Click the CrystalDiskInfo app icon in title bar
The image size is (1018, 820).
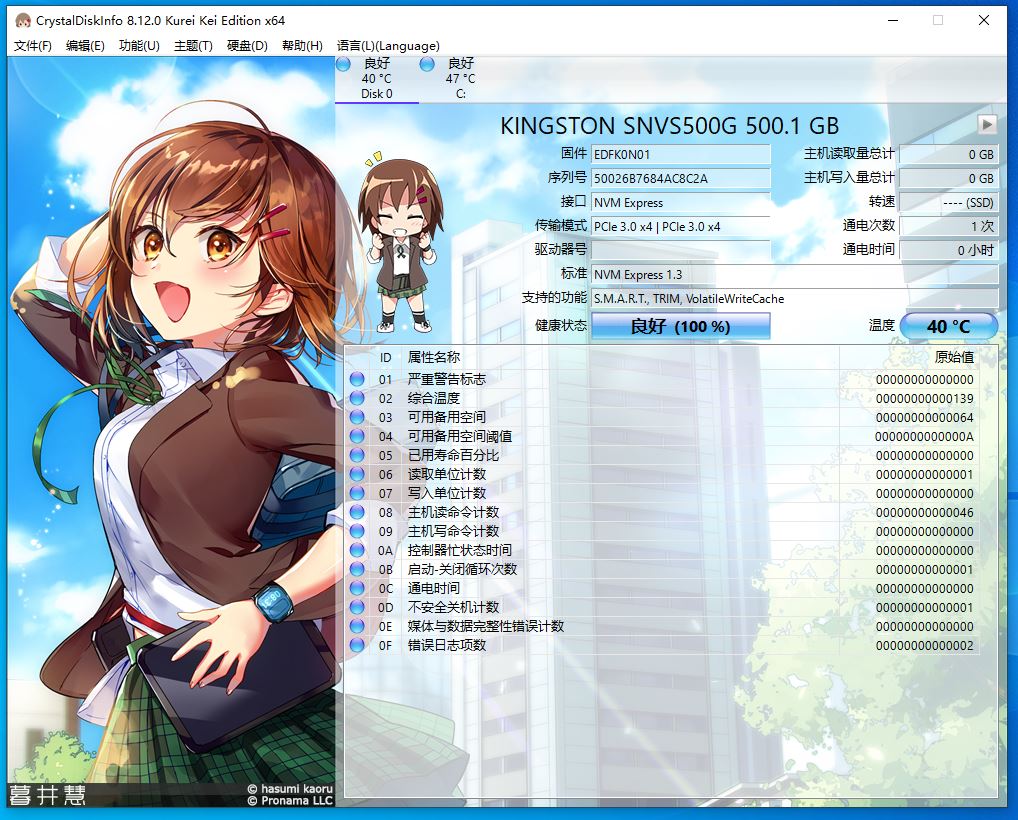pos(23,20)
